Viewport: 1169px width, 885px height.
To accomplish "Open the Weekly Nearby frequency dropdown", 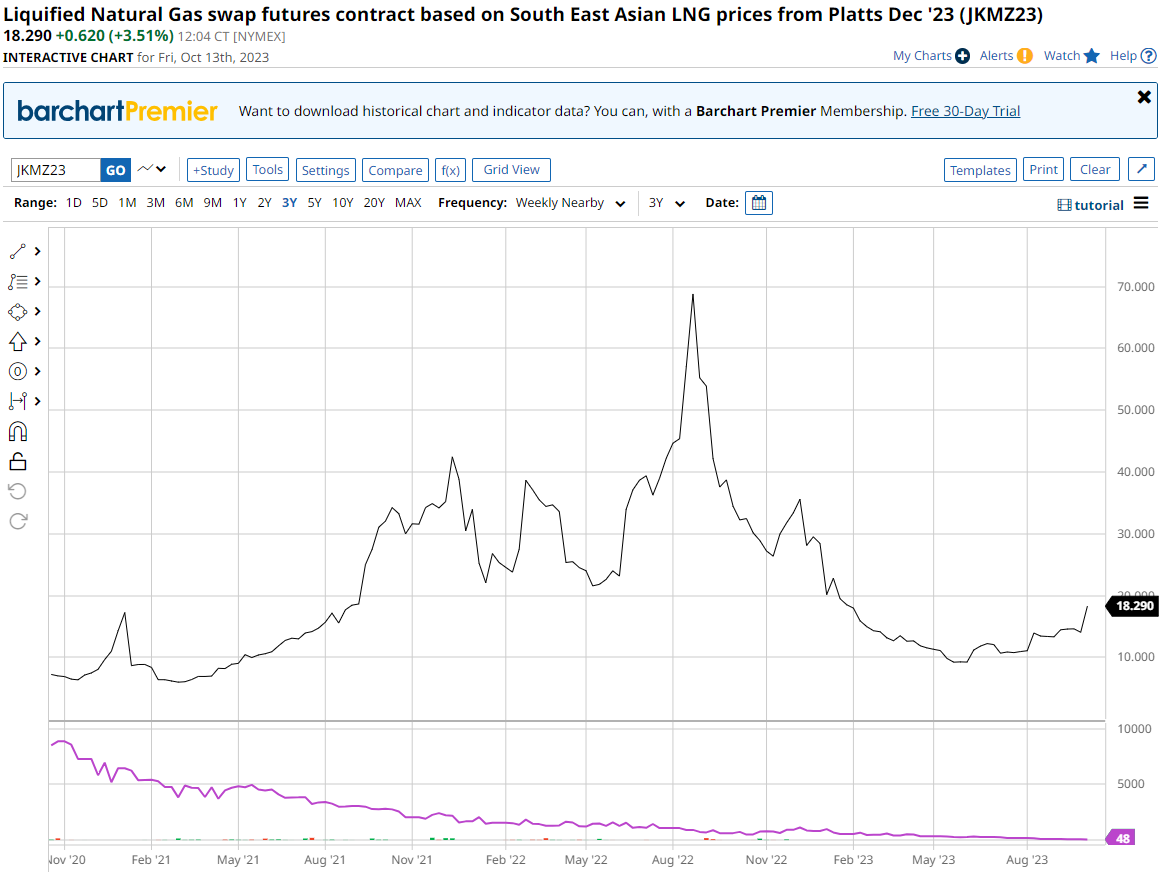I will [570, 203].
